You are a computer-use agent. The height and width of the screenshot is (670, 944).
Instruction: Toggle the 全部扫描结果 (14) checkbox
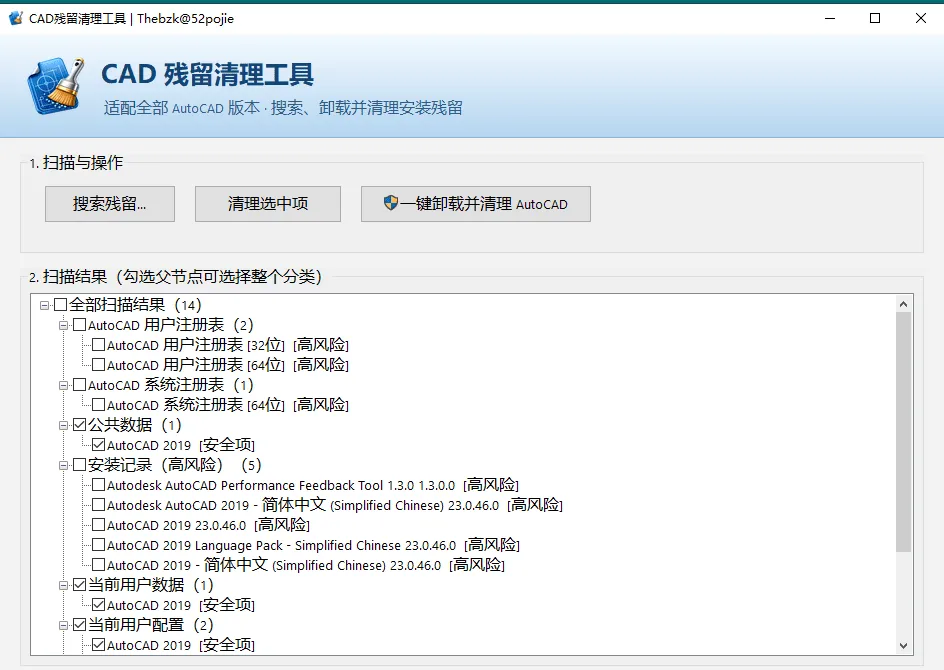[60, 305]
